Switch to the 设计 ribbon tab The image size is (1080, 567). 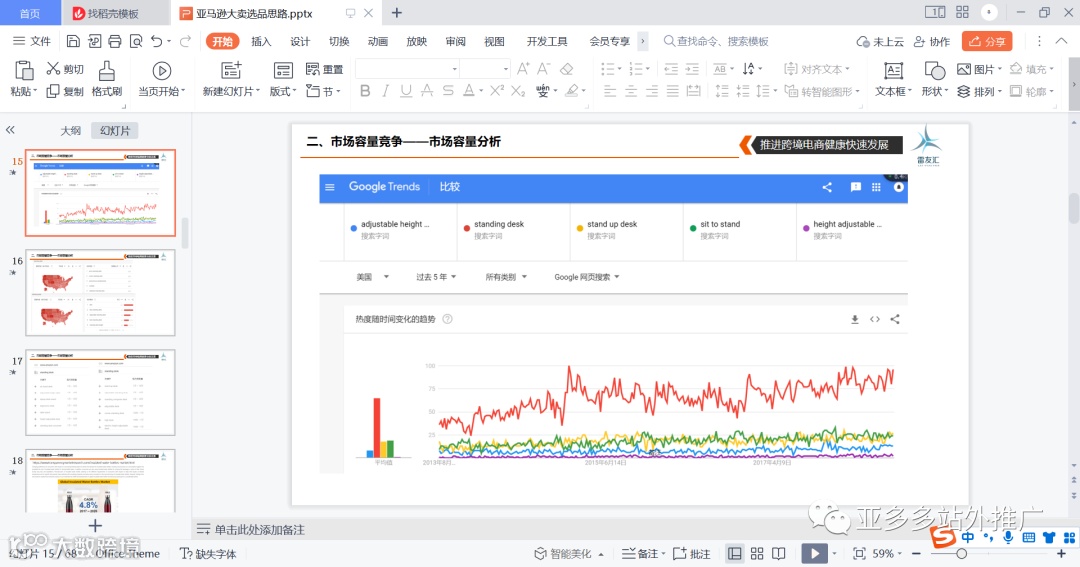(x=300, y=41)
